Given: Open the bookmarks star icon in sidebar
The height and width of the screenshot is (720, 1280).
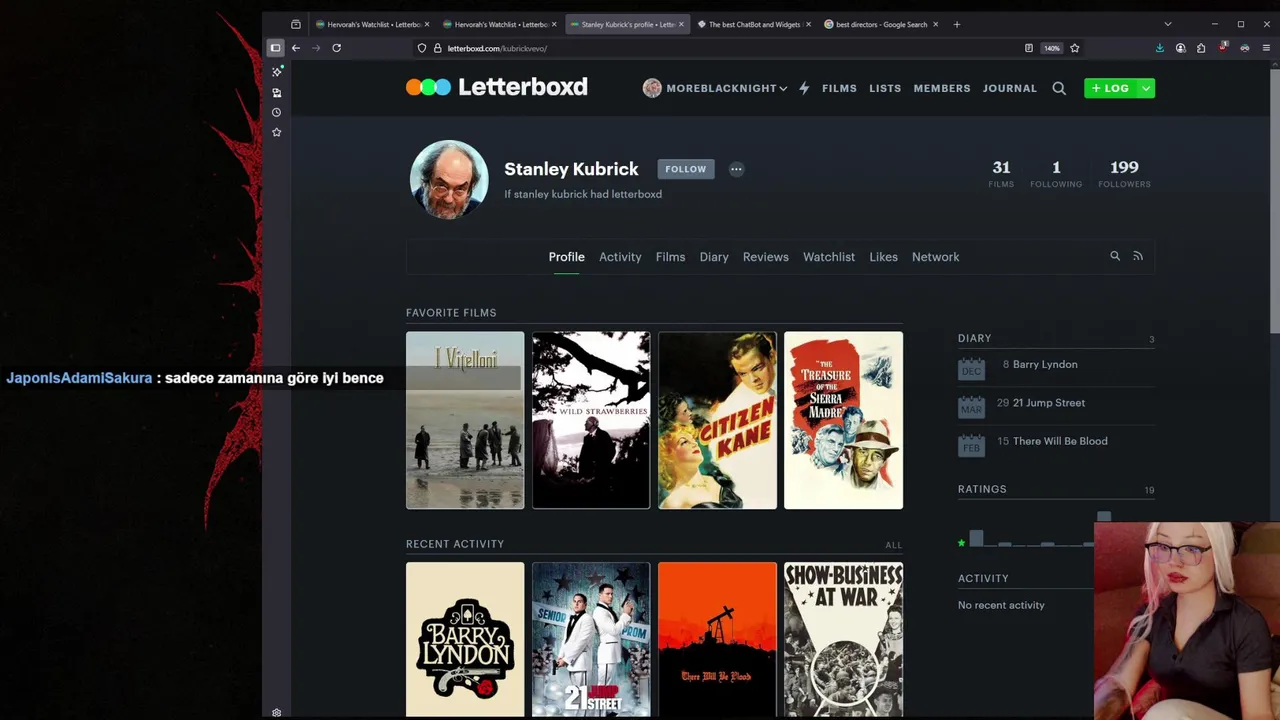Looking at the screenshot, I should (x=277, y=132).
